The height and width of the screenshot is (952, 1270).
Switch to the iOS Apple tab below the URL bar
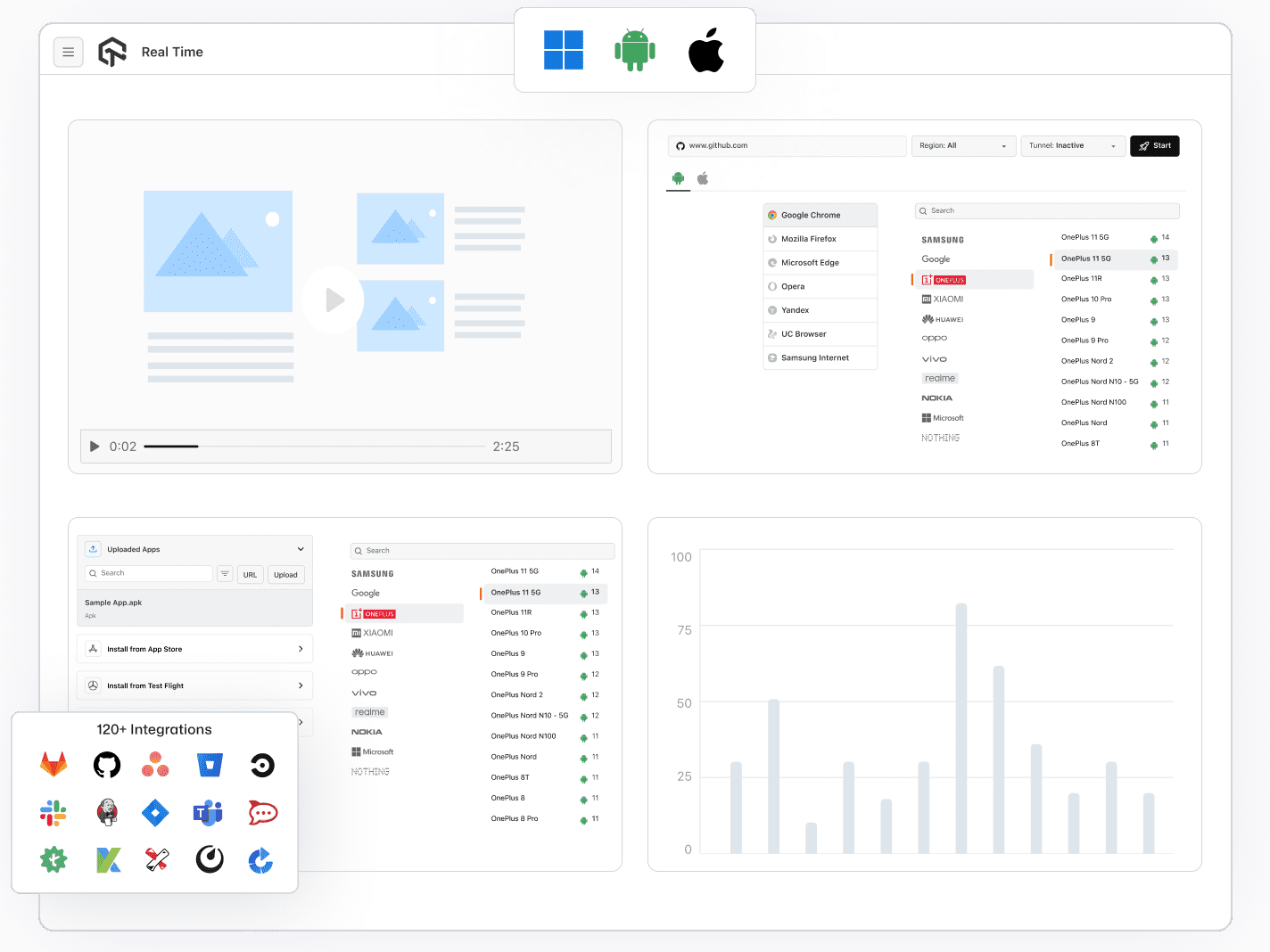coord(703,178)
